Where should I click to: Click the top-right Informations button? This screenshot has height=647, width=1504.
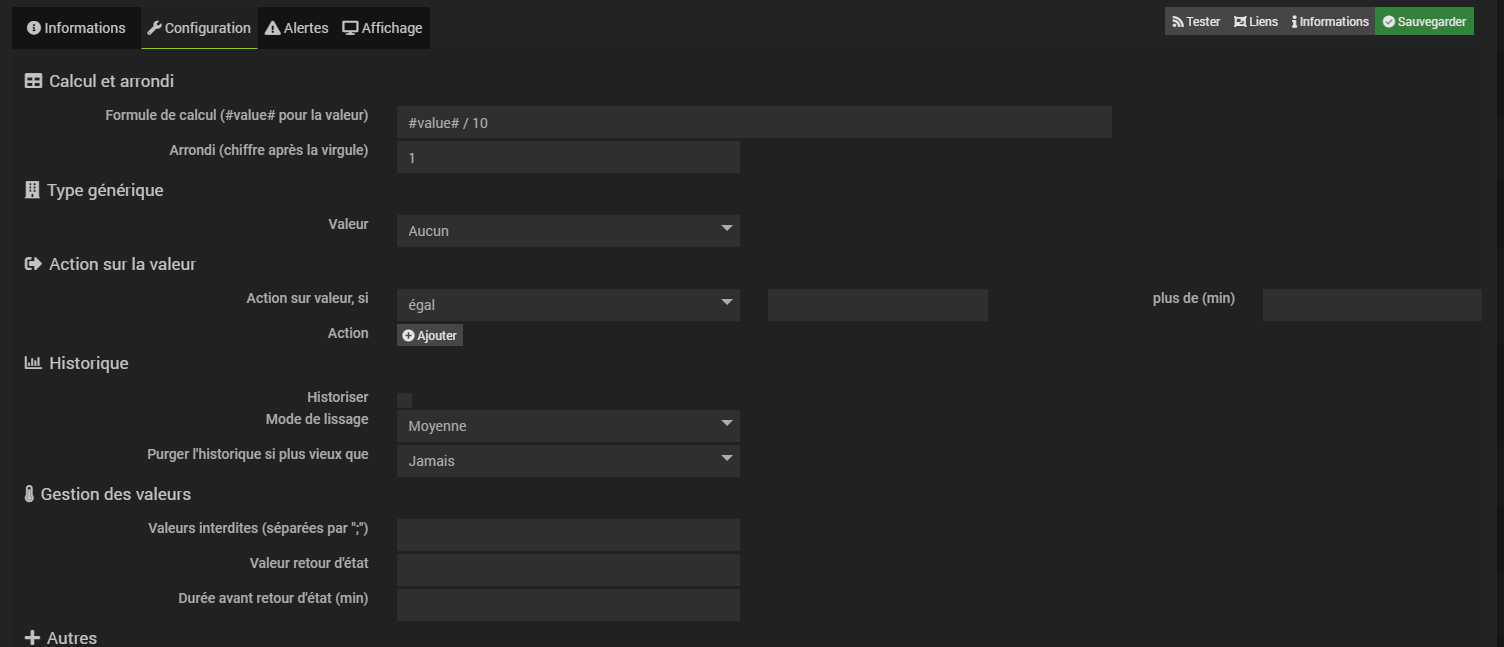[x=1330, y=22]
